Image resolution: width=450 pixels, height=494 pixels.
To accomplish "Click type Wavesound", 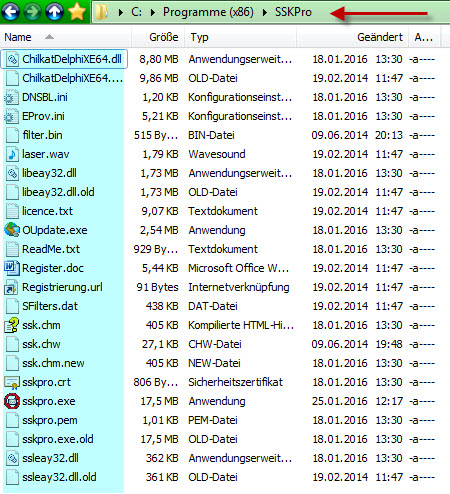I will pyautogui.click(x=217, y=154).
